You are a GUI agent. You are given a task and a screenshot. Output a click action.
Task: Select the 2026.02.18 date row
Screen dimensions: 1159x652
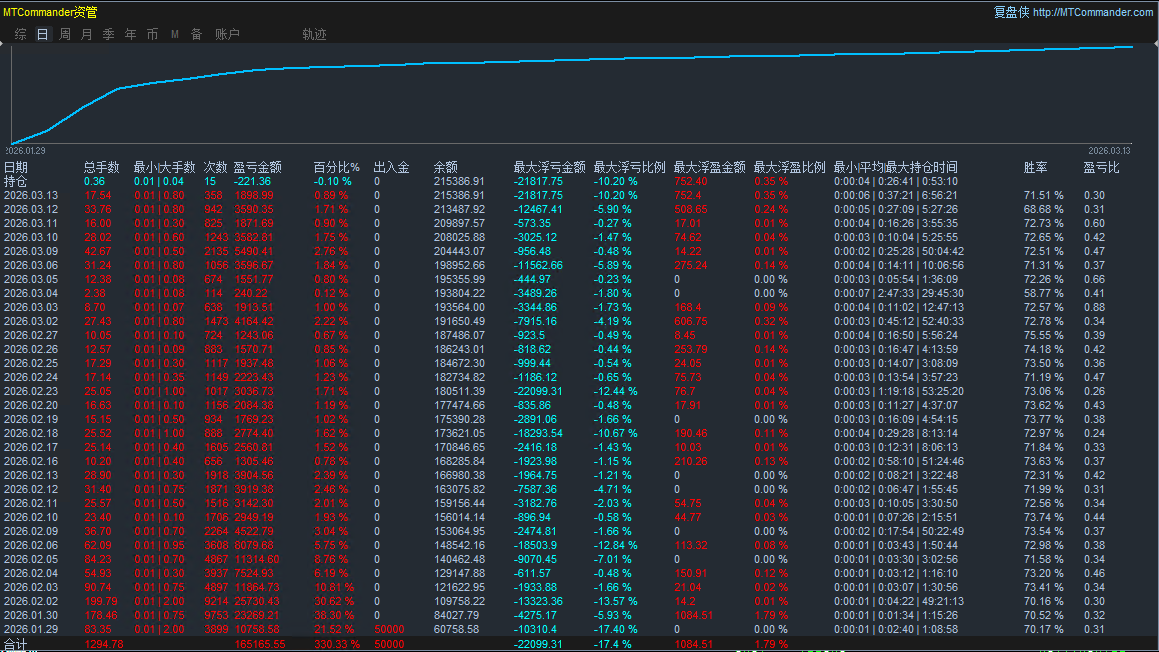pyautogui.click(x=30, y=433)
